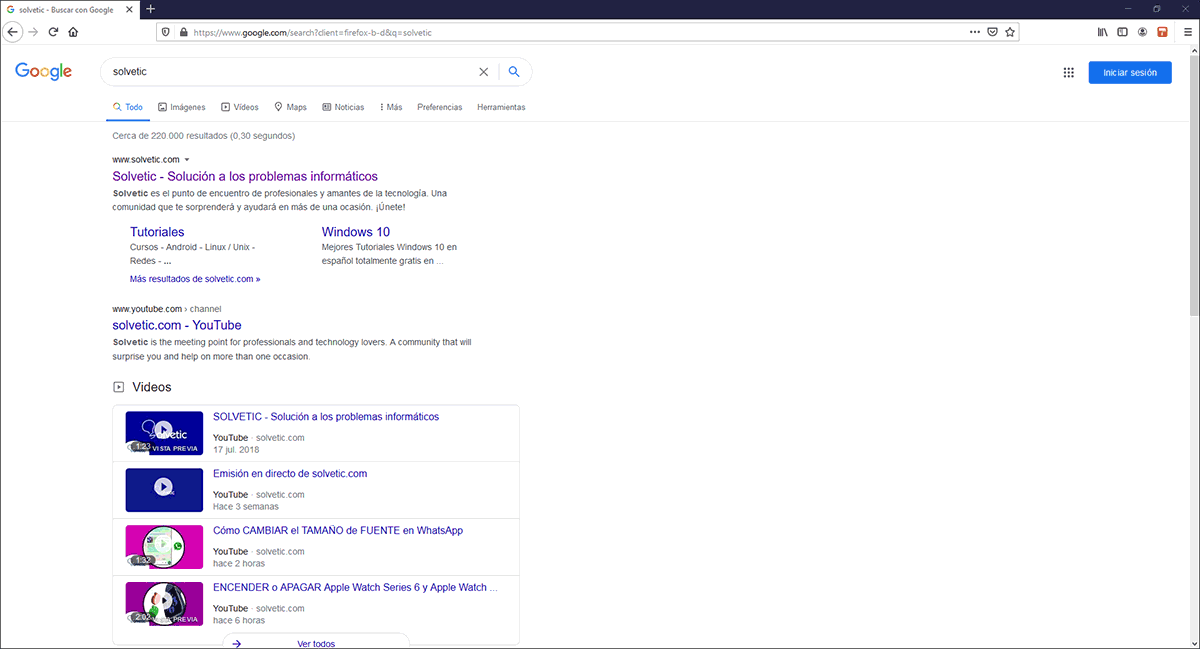1200x649 pixels.
Task: Open the Windows 10 sitelink
Action: pos(356,232)
